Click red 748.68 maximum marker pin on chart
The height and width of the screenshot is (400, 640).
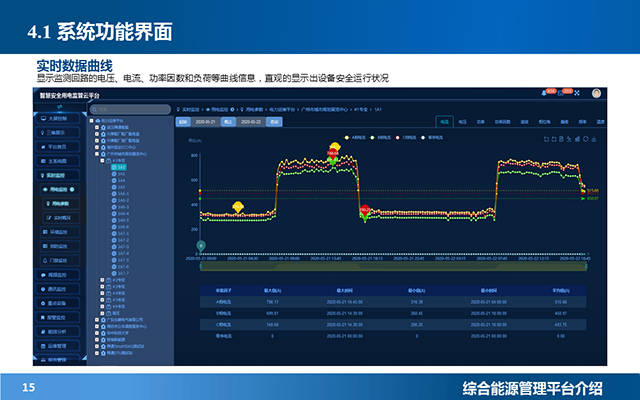point(333,154)
